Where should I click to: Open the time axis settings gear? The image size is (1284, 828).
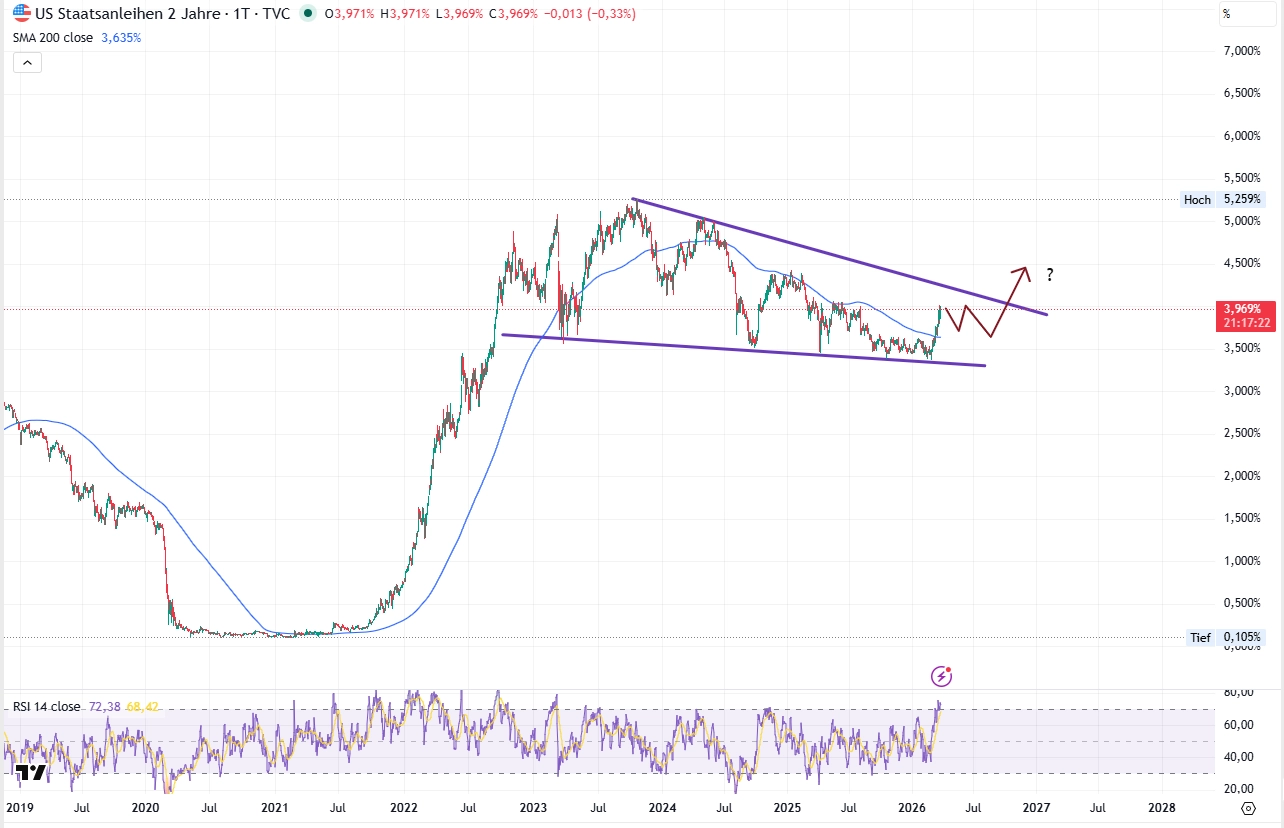click(x=1247, y=808)
